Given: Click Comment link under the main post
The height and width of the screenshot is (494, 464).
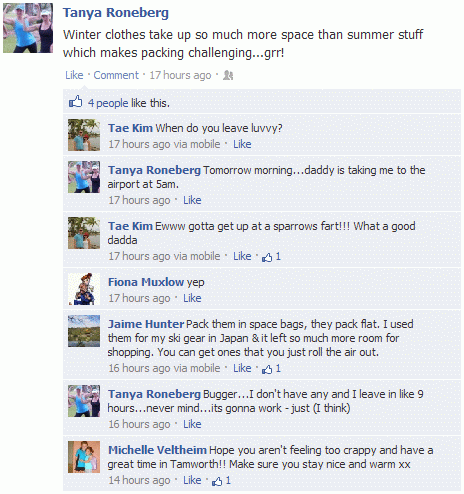Looking at the screenshot, I should click(x=116, y=75).
